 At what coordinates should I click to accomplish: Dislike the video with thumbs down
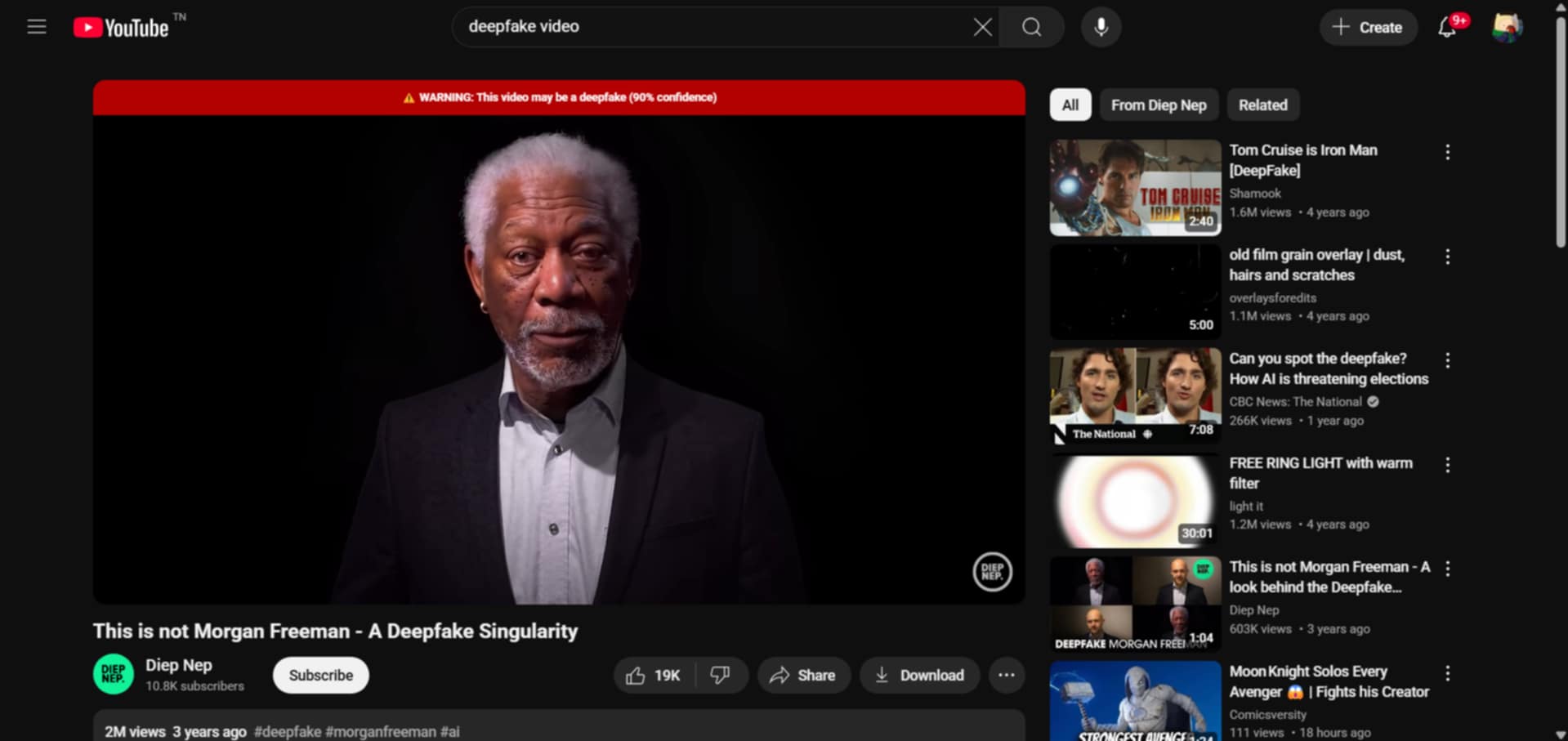point(721,675)
